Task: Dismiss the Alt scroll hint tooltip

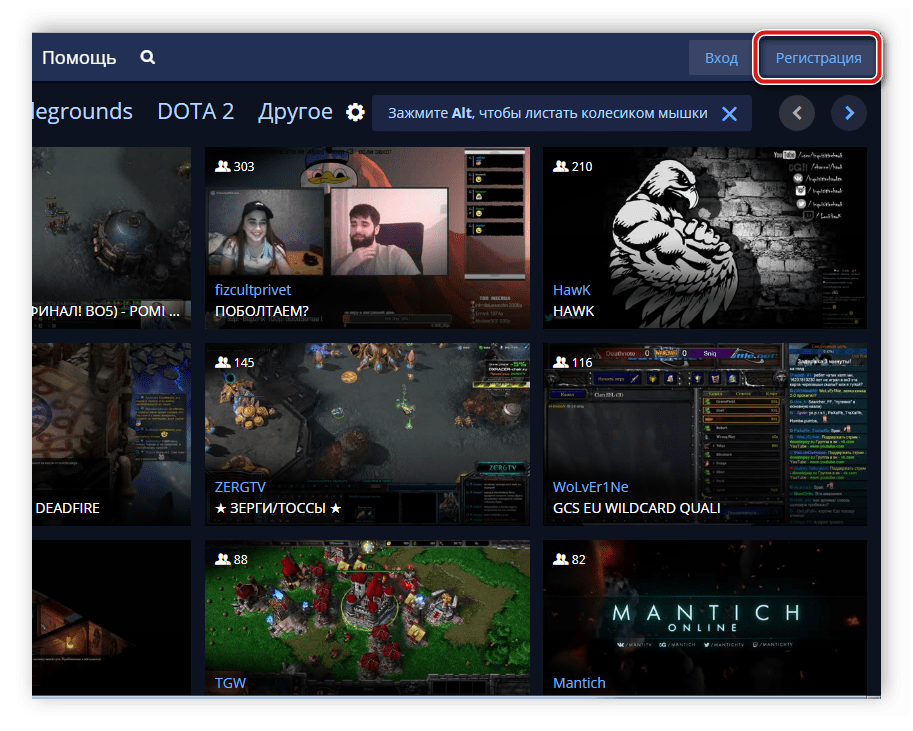Action: coord(729,114)
